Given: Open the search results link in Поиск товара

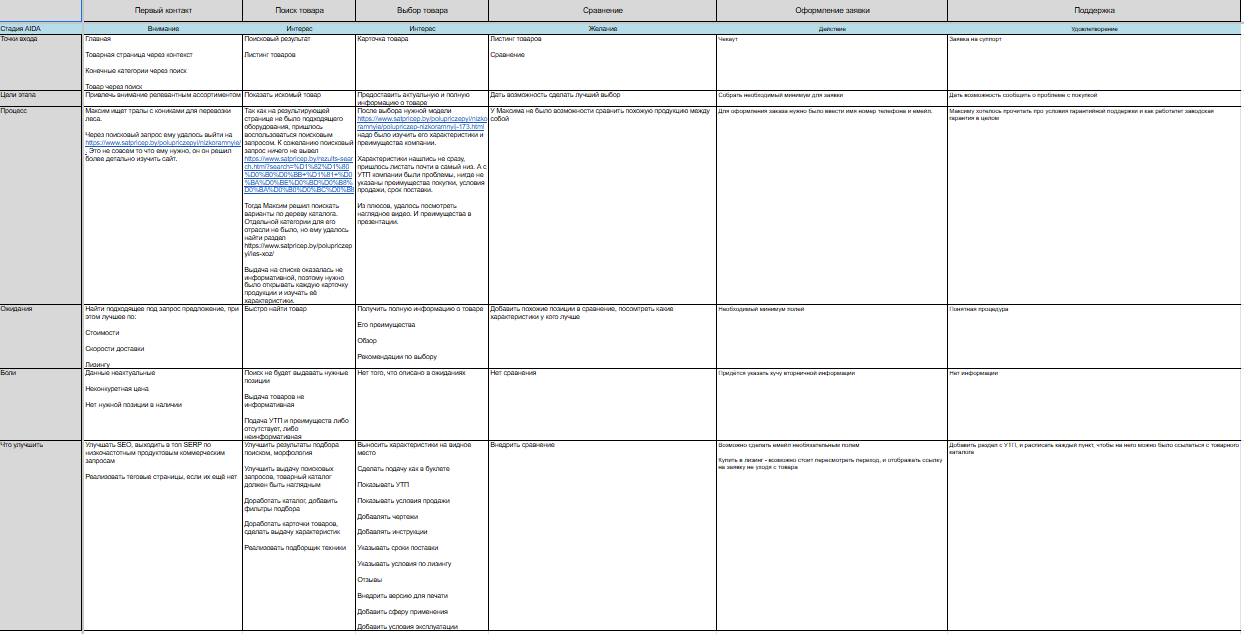Looking at the screenshot, I should coord(299,172).
